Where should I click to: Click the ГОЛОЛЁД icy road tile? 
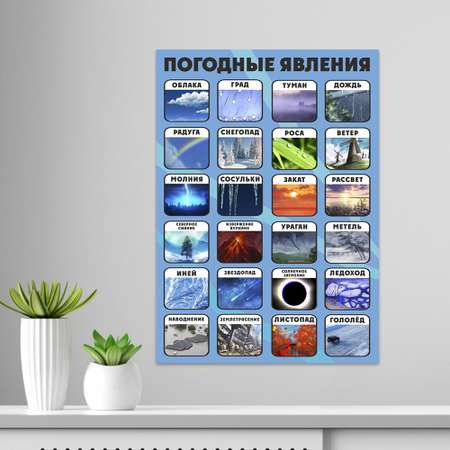point(348,336)
